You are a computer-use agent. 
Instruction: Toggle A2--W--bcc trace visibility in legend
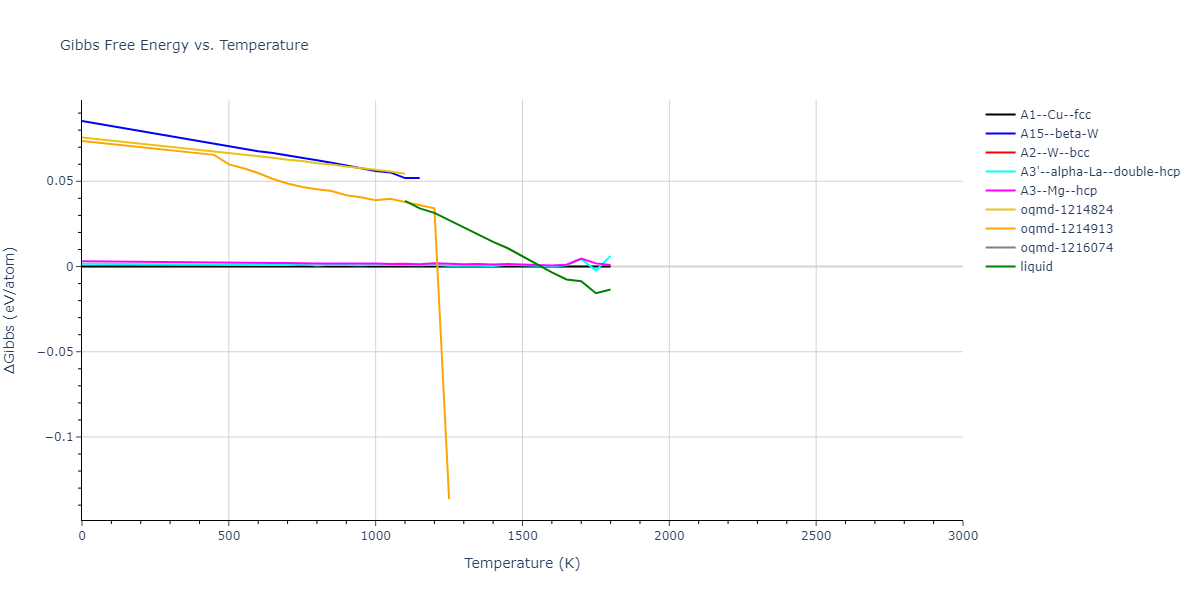(1055, 153)
